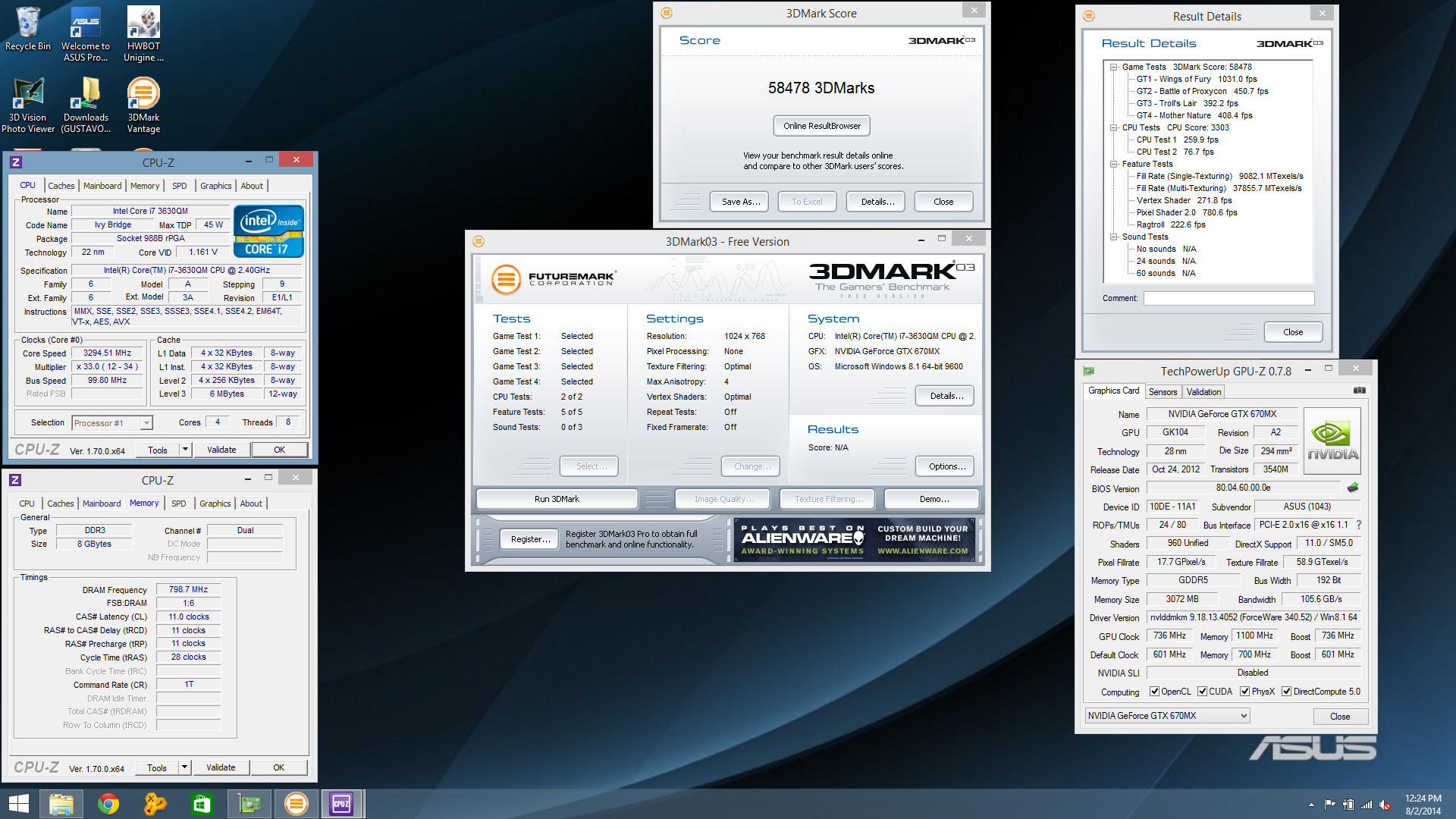Open the 3DMark Vantage desktop icon
Image resolution: width=1456 pixels, height=819 pixels.
143,105
